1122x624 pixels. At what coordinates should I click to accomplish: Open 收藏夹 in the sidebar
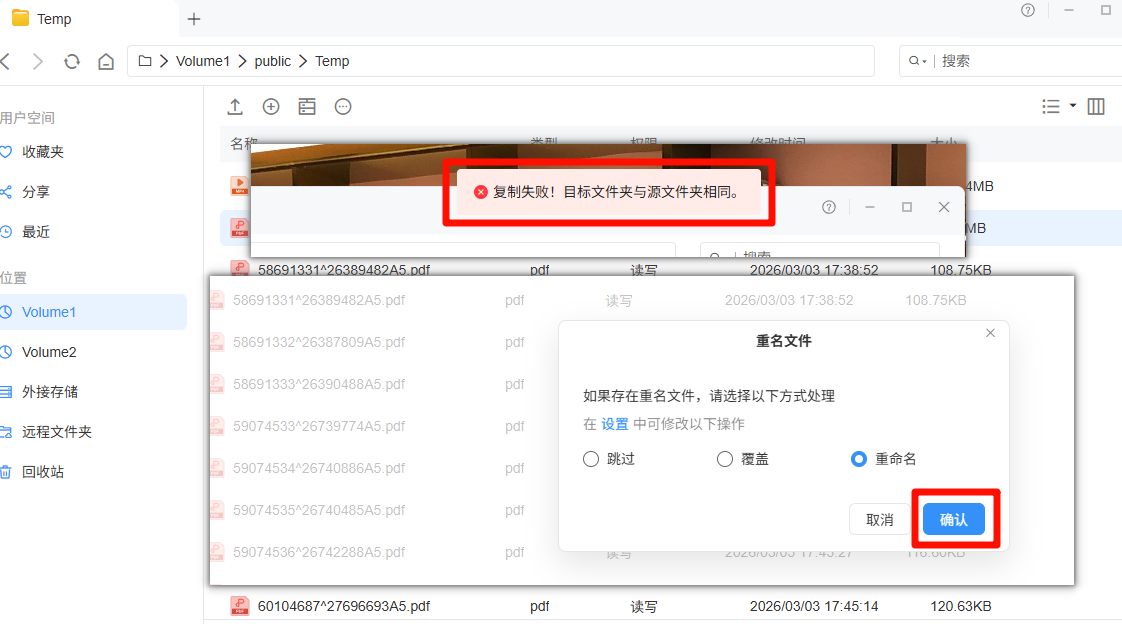43,152
